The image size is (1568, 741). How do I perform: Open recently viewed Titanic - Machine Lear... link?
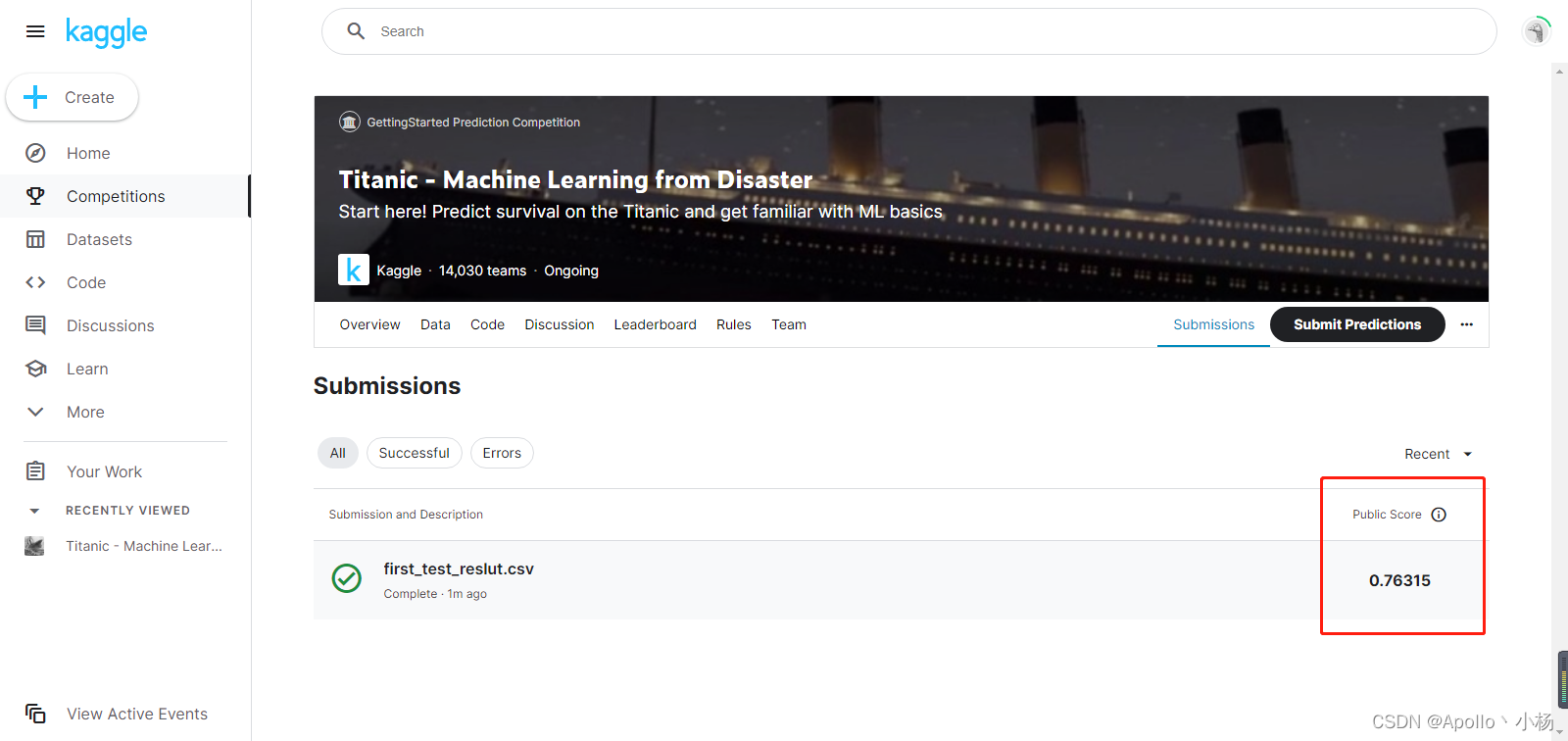pos(144,546)
